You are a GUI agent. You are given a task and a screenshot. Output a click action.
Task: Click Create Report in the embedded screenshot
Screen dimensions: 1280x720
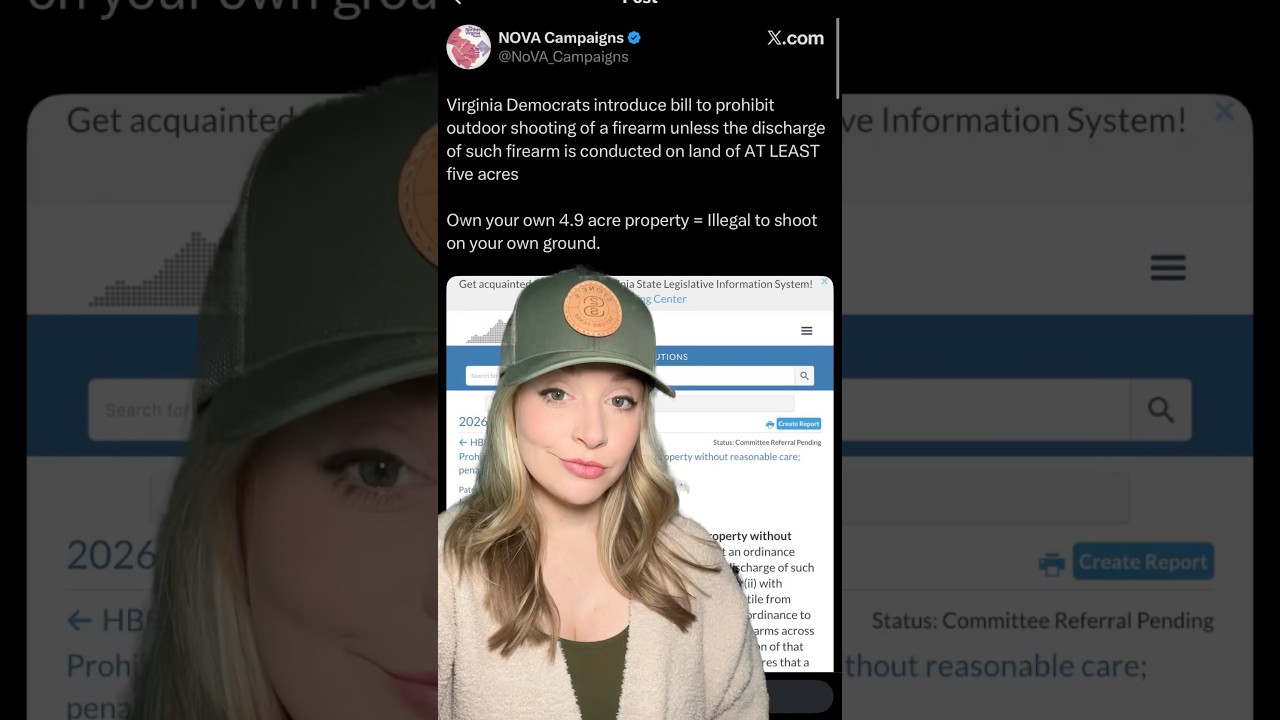tap(799, 424)
